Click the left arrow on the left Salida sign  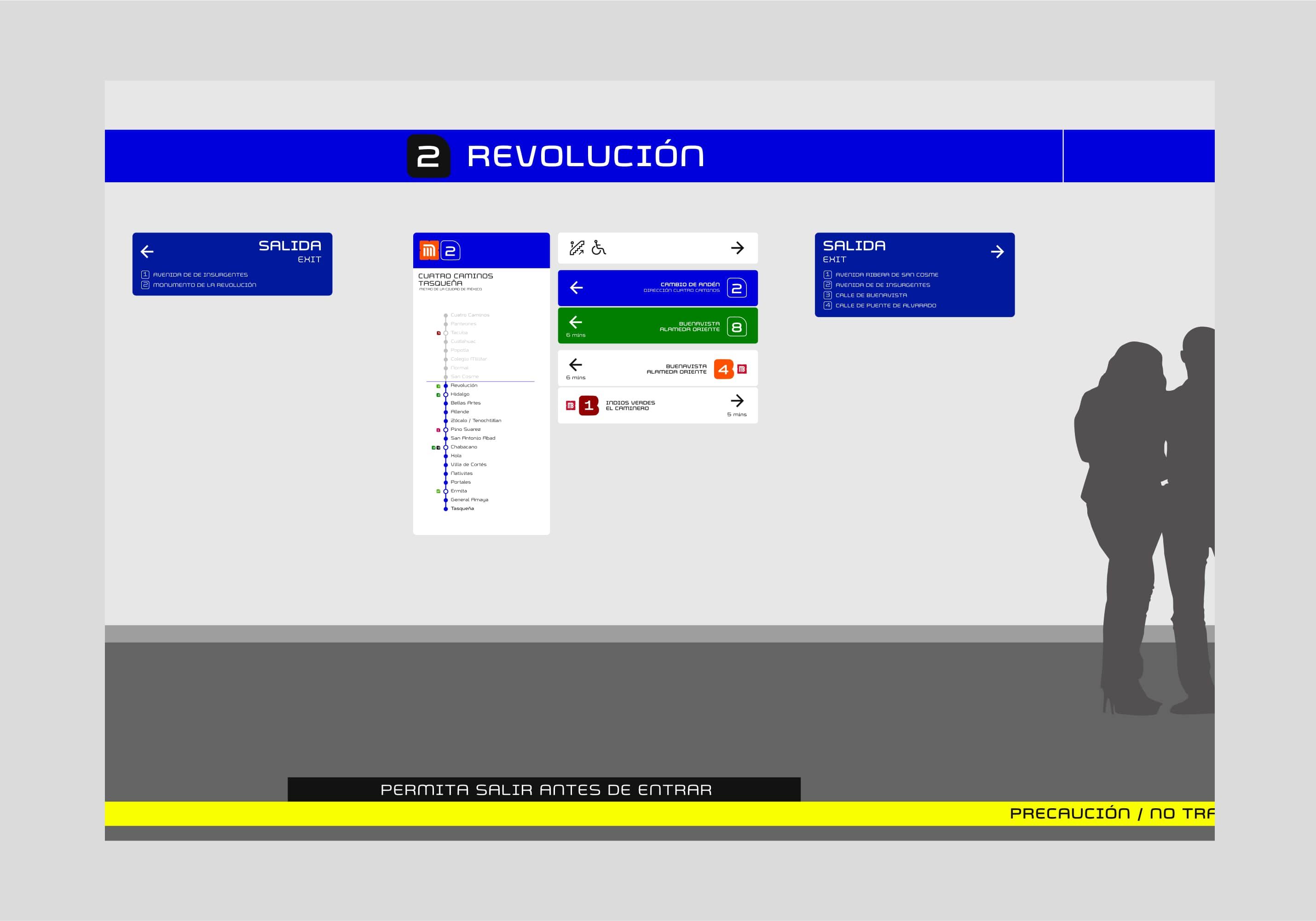click(x=147, y=251)
